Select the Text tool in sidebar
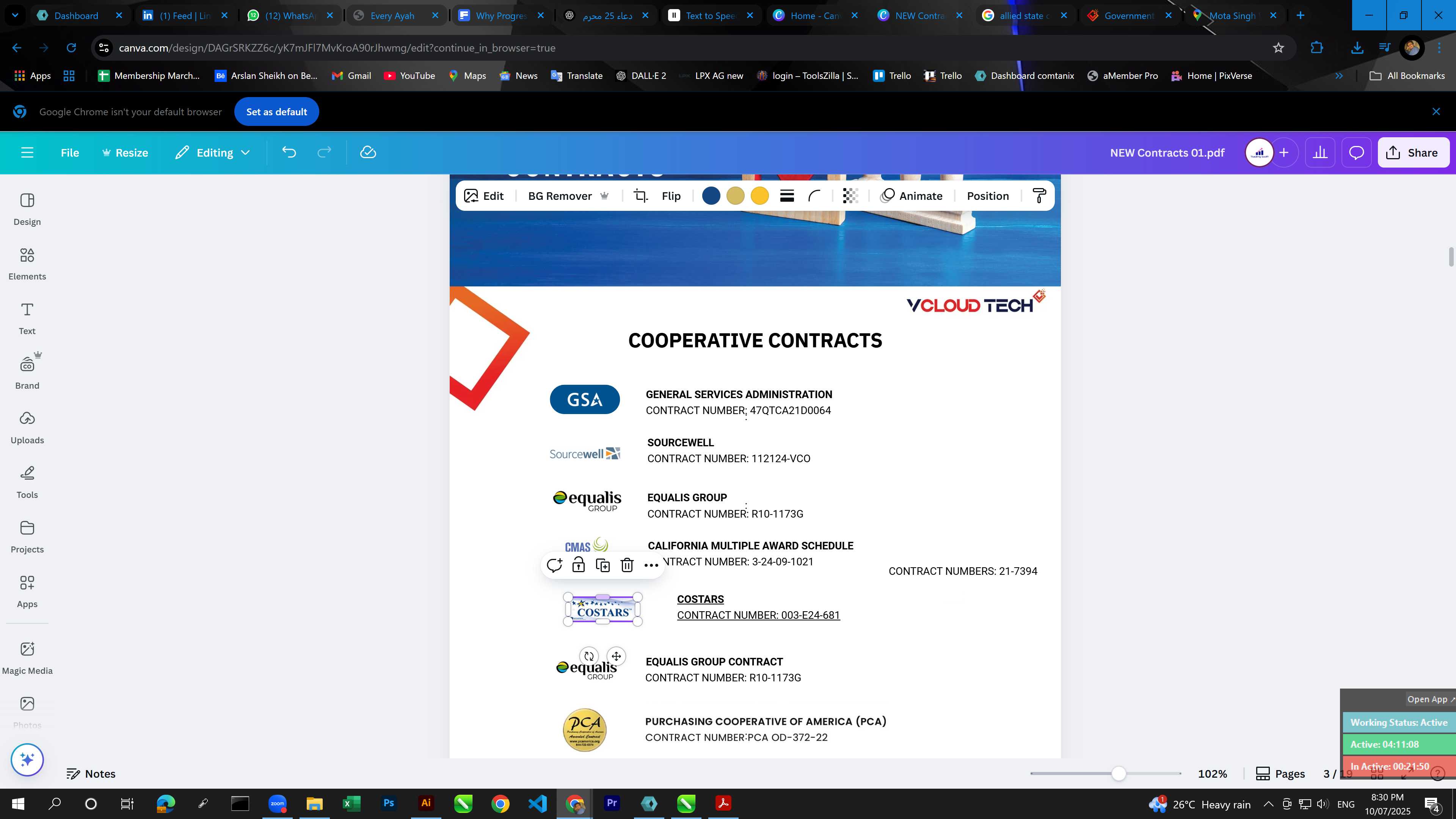The image size is (1456, 819). coord(27,318)
